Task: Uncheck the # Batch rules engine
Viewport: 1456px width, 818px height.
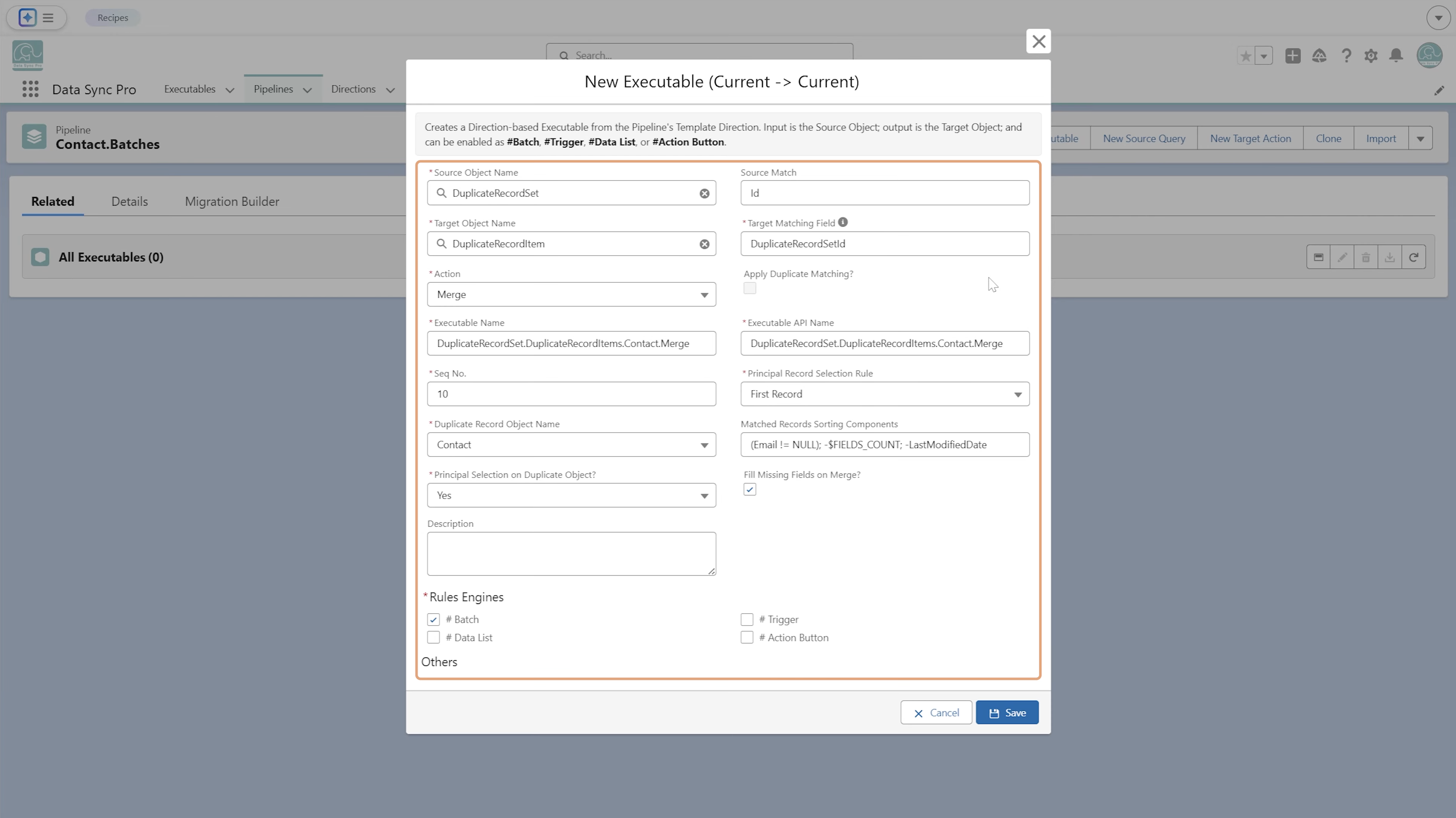Action: pyautogui.click(x=433, y=620)
